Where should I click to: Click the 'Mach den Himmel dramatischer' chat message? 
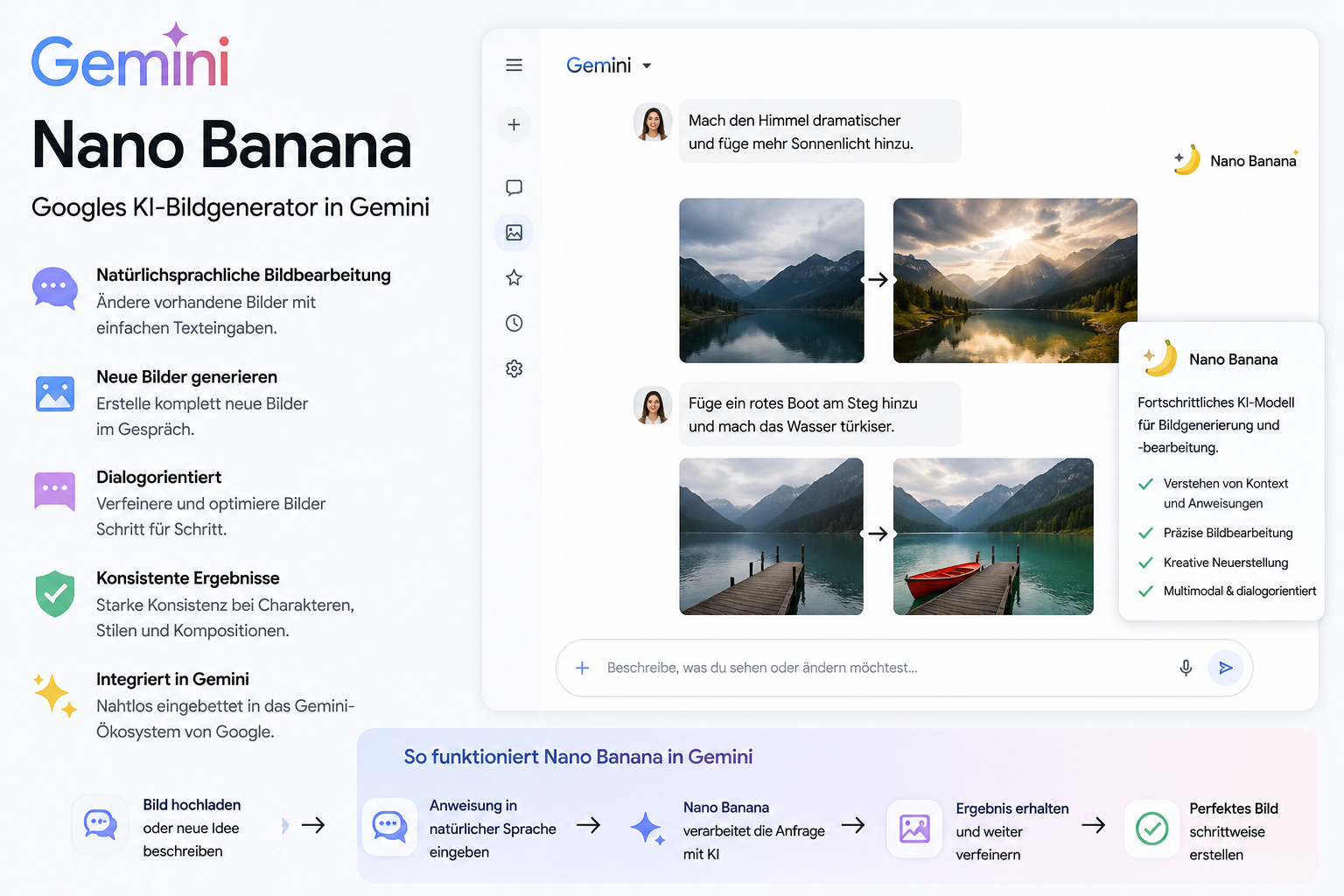pyautogui.click(x=820, y=131)
